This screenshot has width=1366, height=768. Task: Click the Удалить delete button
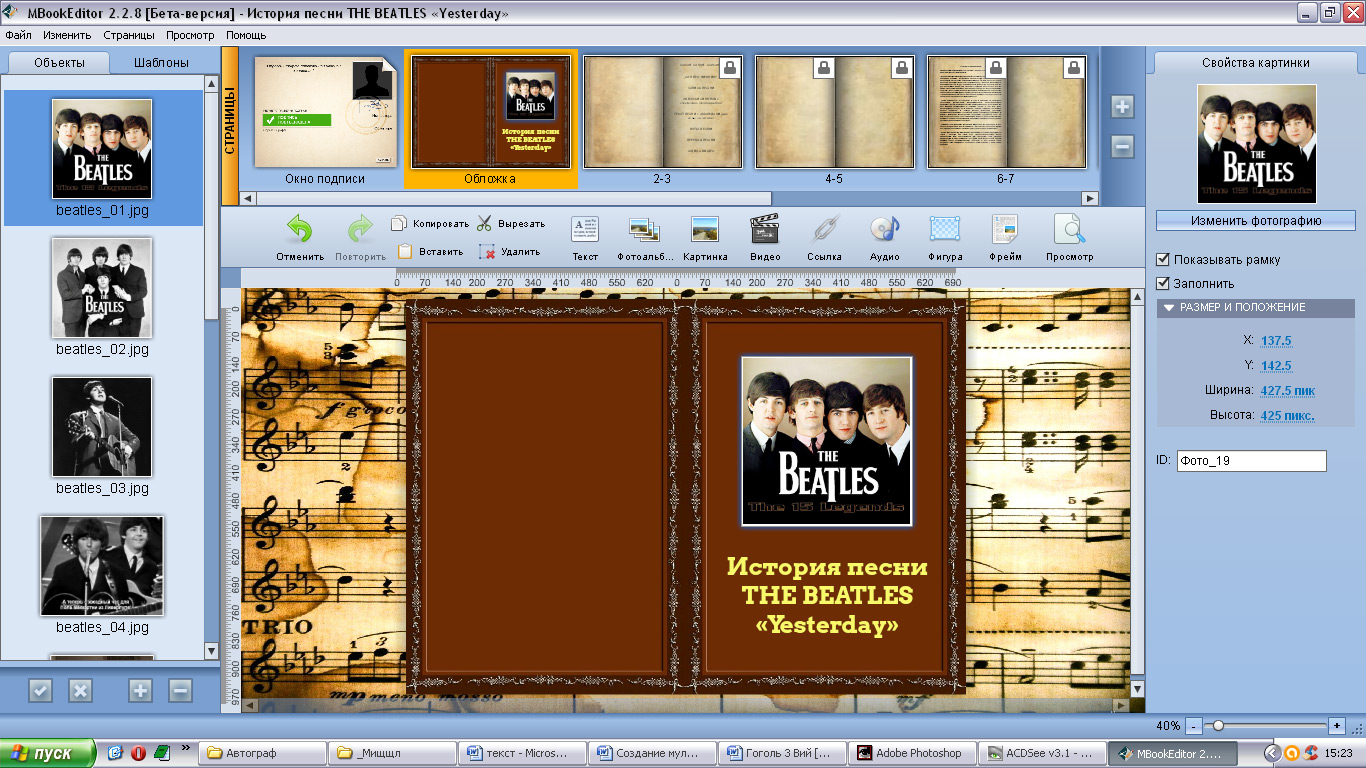509,252
